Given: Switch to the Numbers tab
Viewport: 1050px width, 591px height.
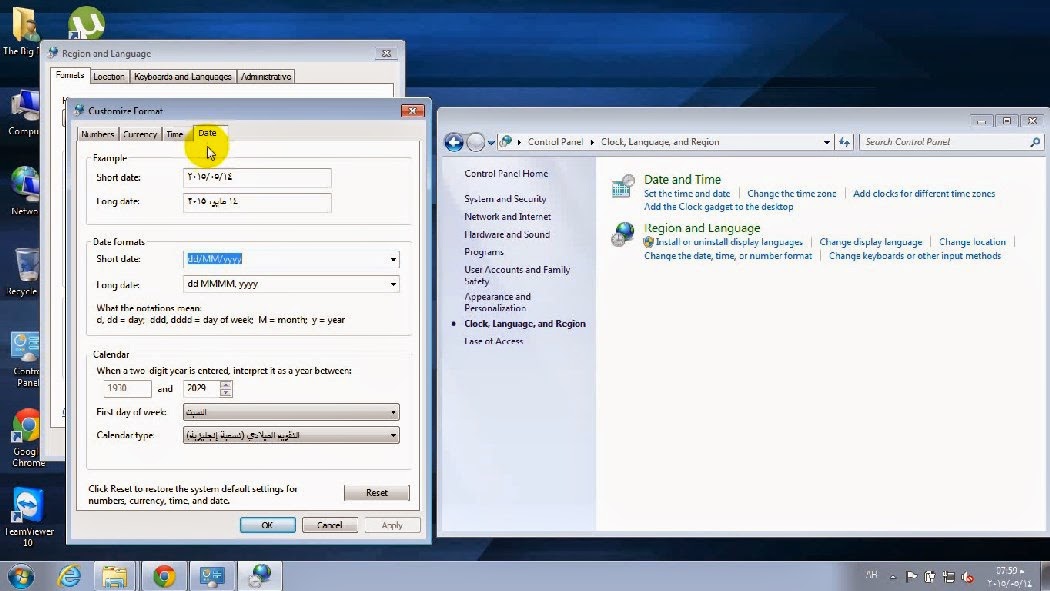Looking at the screenshot, I should click(x=98, y=134).
